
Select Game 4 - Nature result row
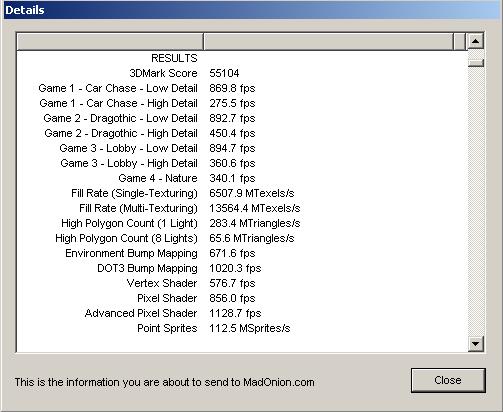click(242, 178)
